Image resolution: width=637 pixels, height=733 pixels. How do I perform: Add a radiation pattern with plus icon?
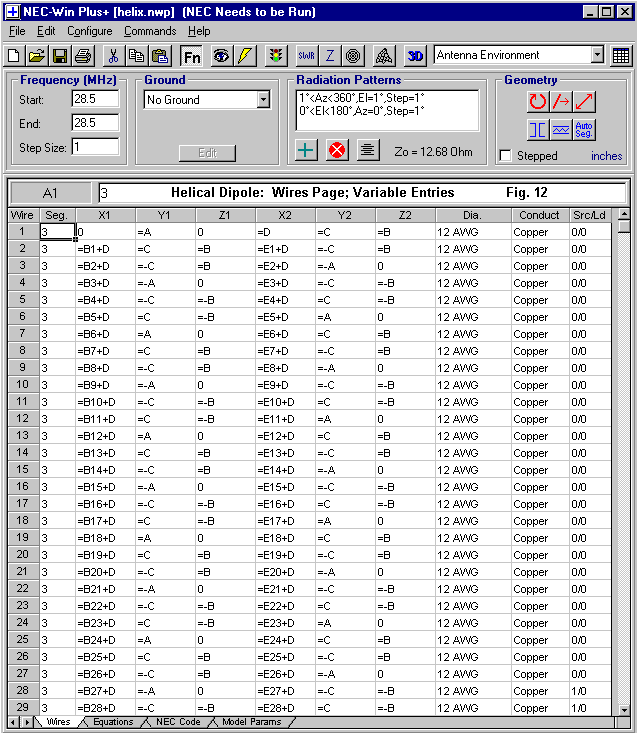307,150
